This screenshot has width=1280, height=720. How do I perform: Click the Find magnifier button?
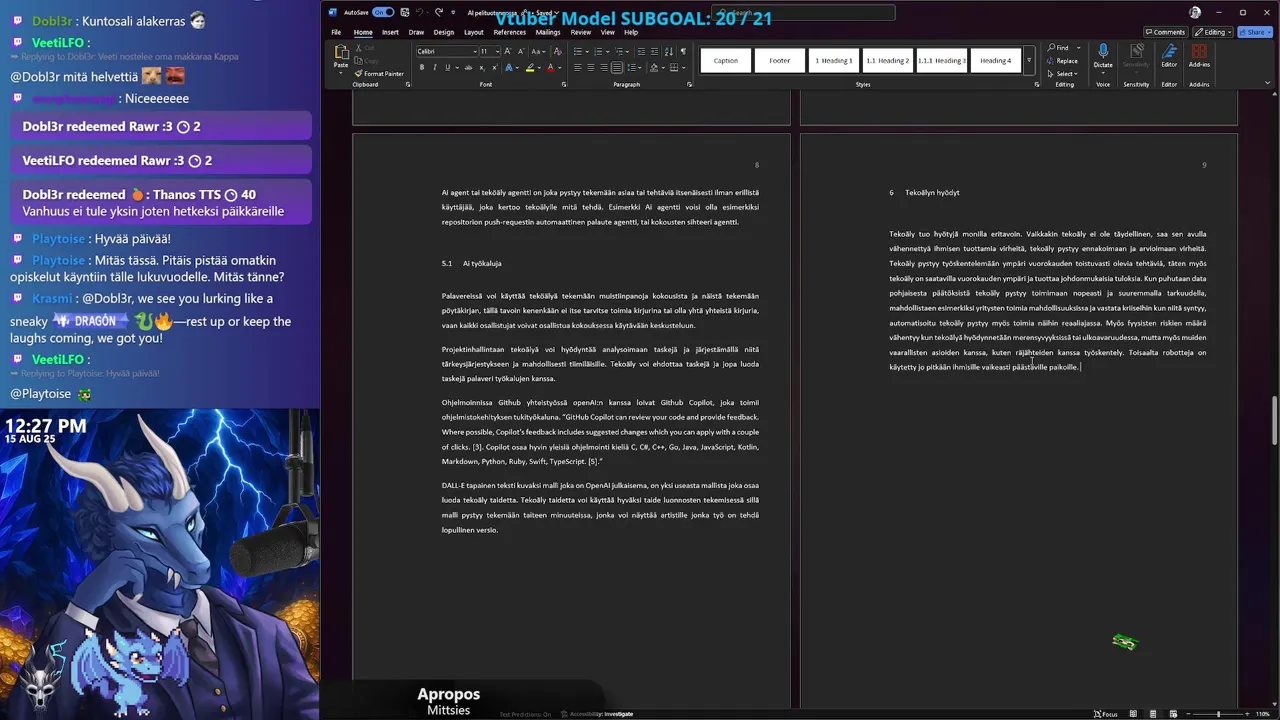(x=1060, y=47)
